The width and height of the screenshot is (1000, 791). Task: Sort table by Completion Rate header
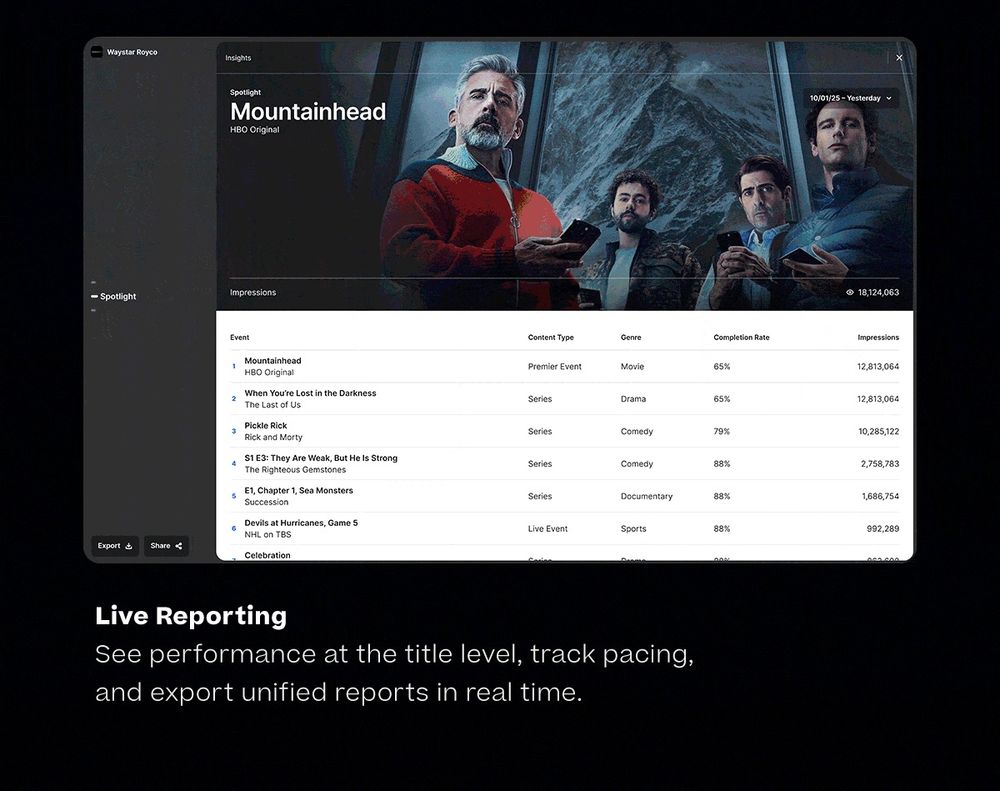741,338
